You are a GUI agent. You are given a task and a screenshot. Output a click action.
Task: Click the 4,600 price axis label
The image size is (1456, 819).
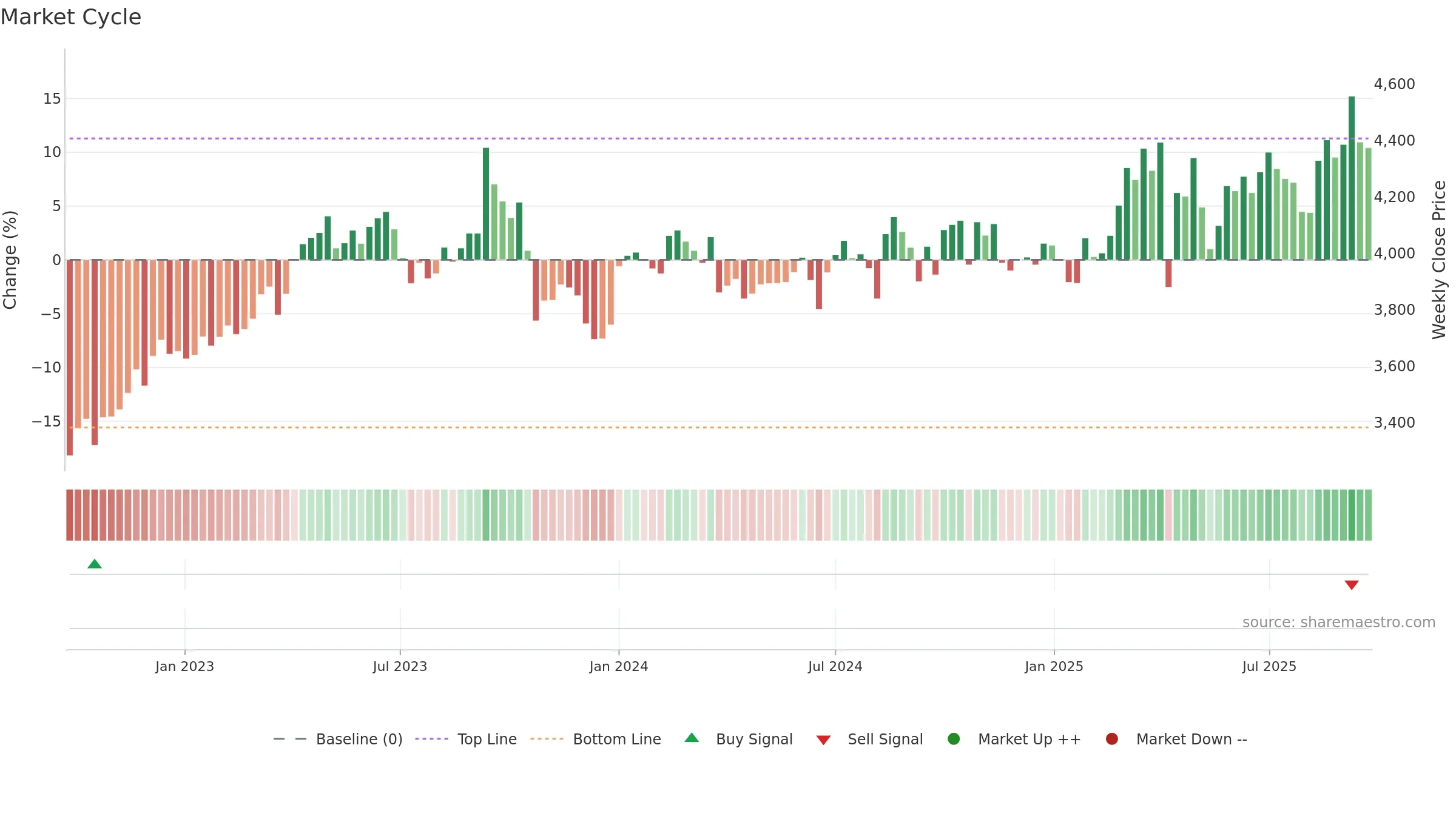[x=1394, y=84]
